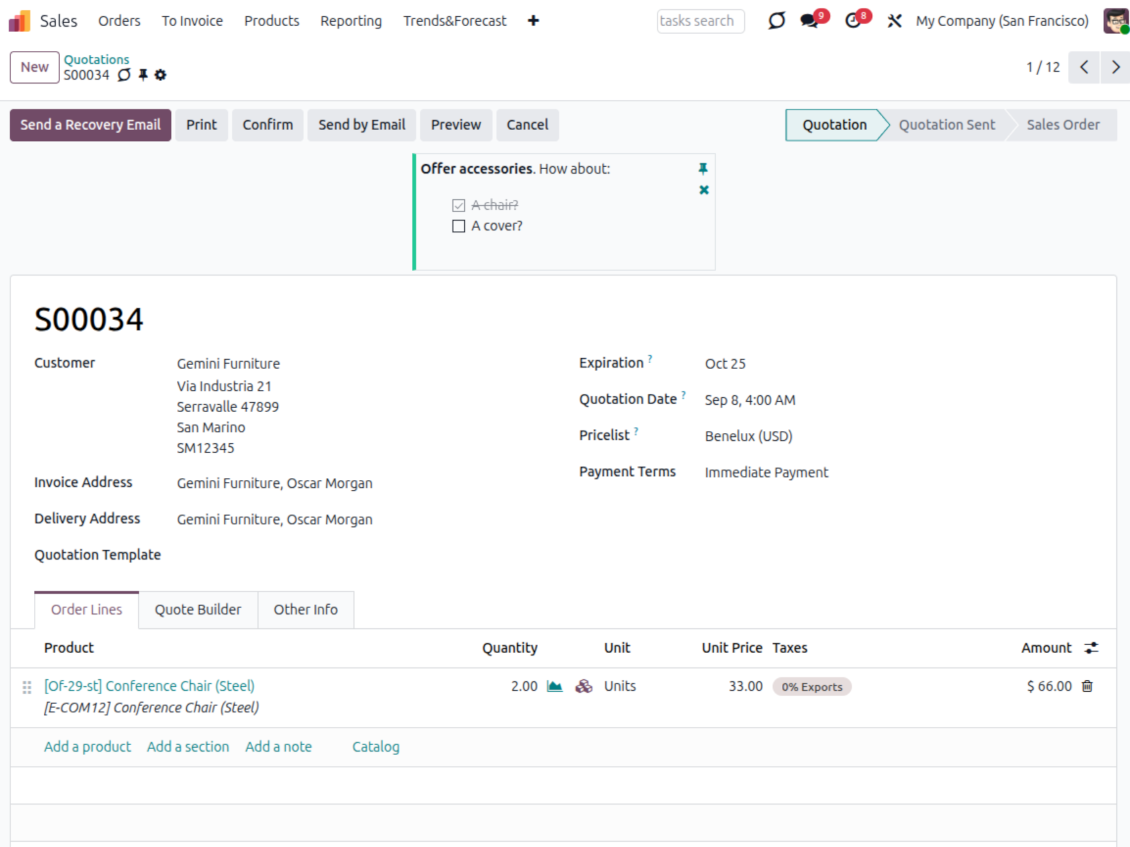
Task: Open the gear actions menu near S00034
Action: (x=160, y=75)
